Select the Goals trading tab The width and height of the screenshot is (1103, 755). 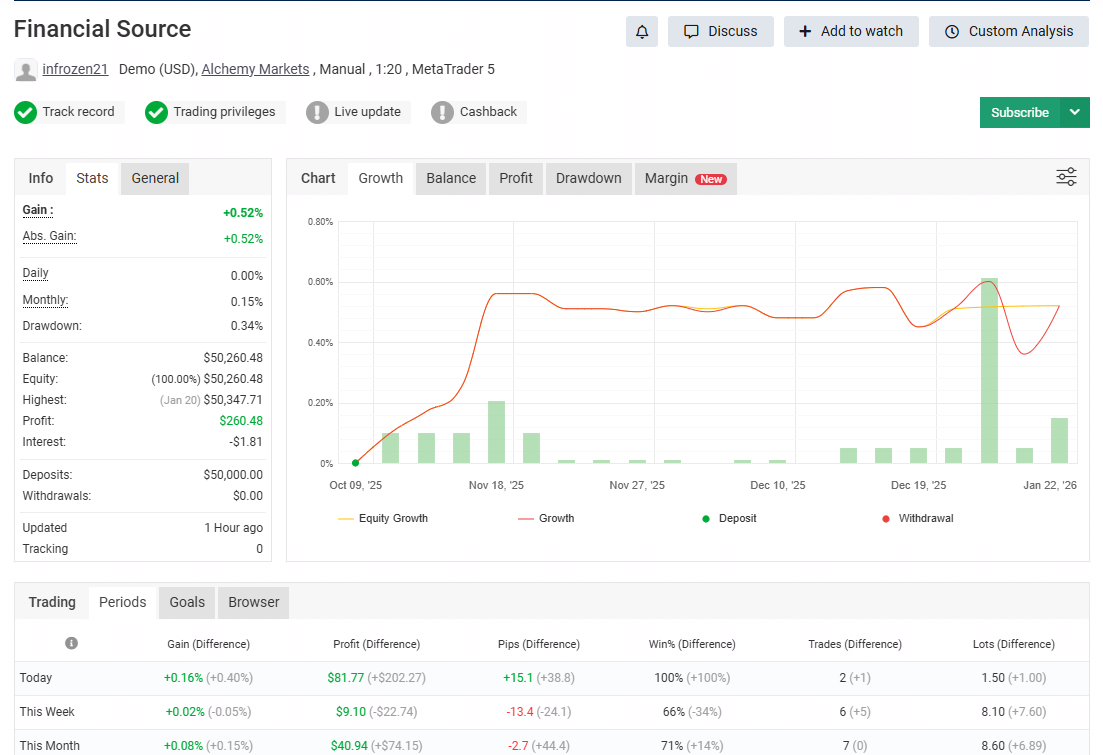[x=187, y=602]
